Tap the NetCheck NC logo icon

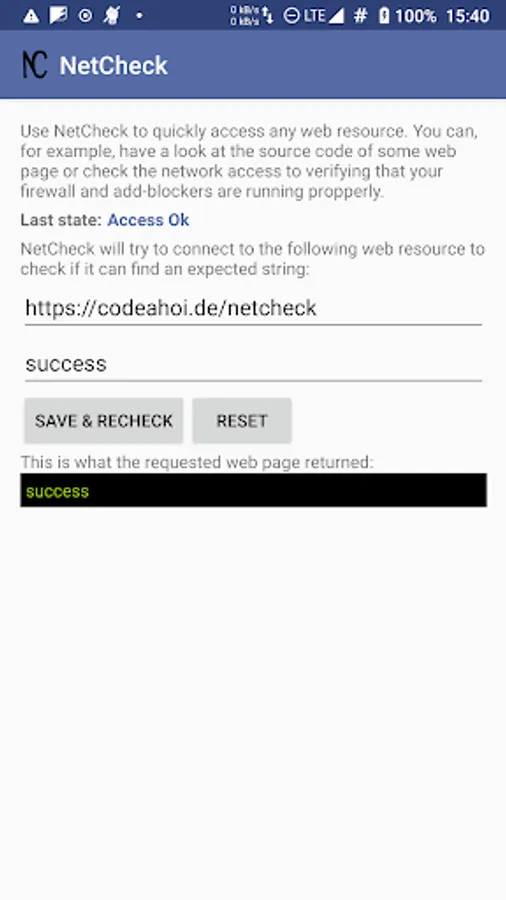(x=34, y=64)
